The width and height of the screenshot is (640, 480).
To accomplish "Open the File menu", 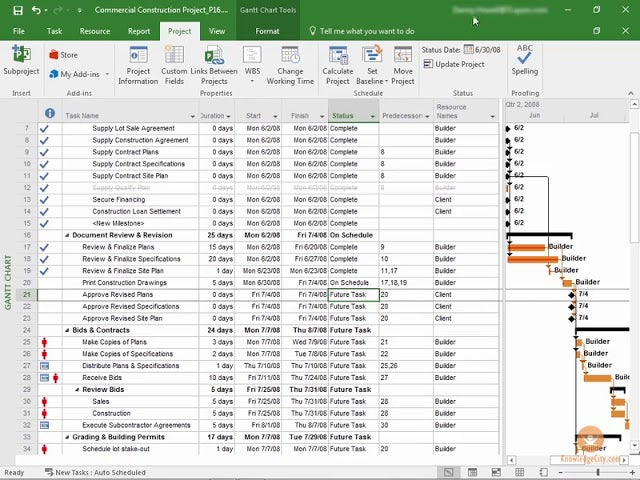I will tap(18, 31).
